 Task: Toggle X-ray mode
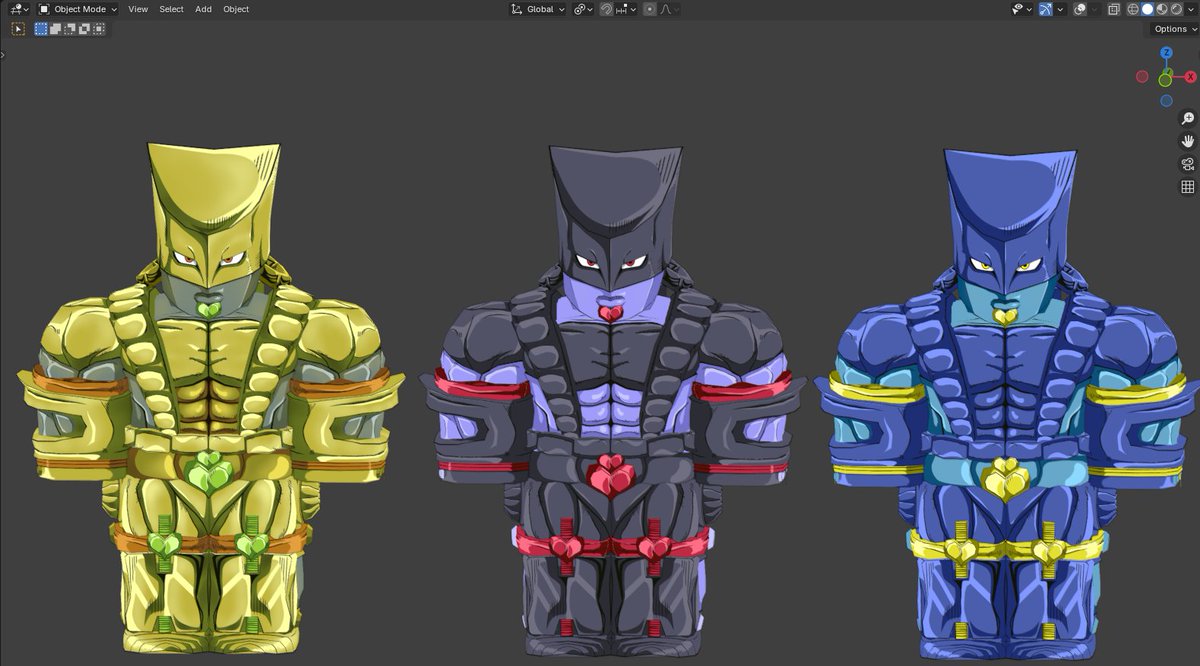tap(1114, 9)
